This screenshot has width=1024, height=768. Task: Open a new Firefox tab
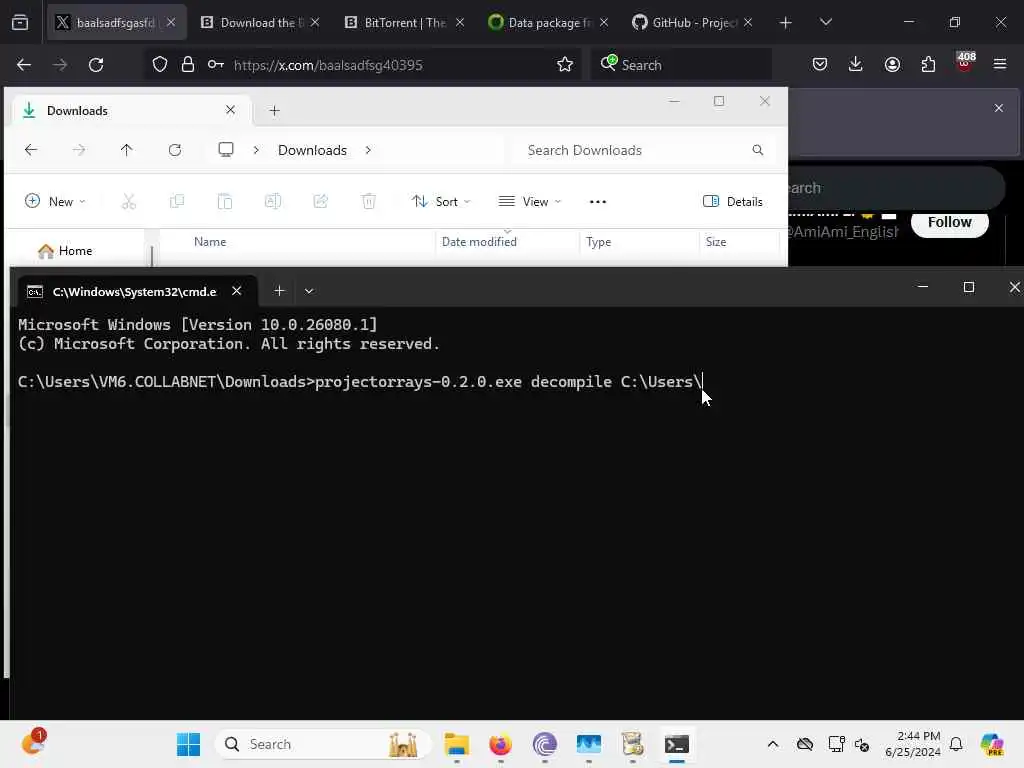[x=785, y=23]
